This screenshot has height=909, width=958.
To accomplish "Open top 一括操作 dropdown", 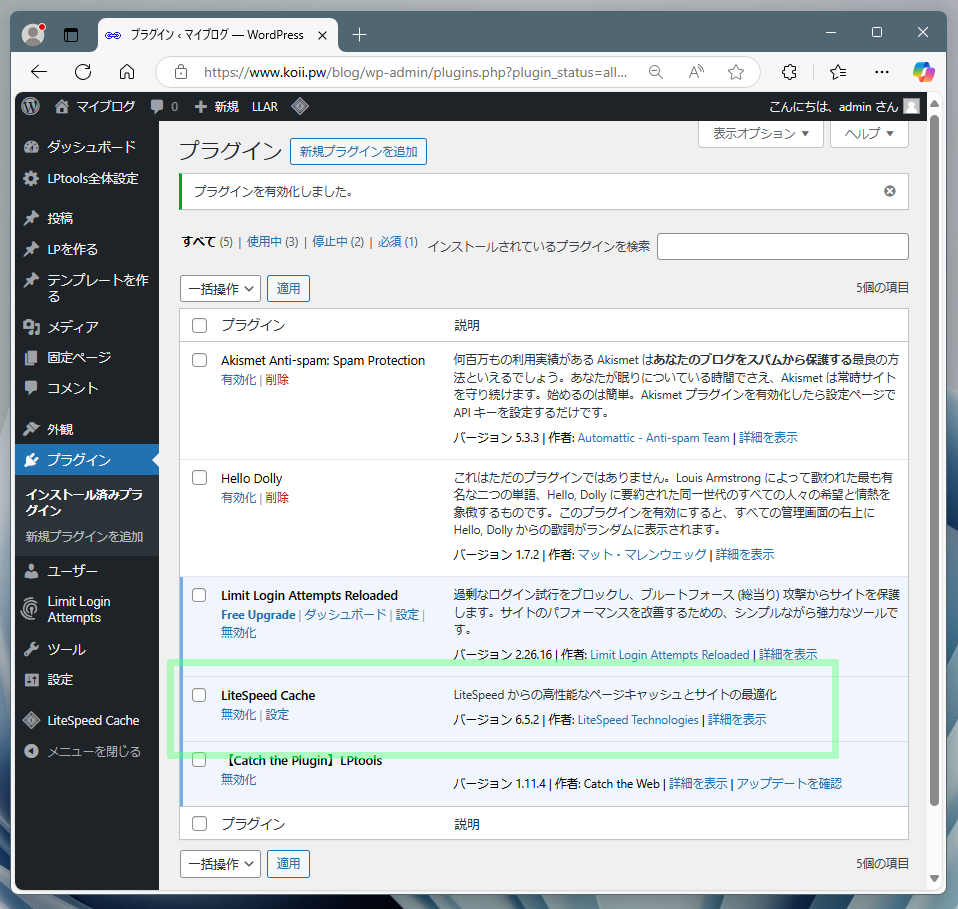I will tap(220, 288).
